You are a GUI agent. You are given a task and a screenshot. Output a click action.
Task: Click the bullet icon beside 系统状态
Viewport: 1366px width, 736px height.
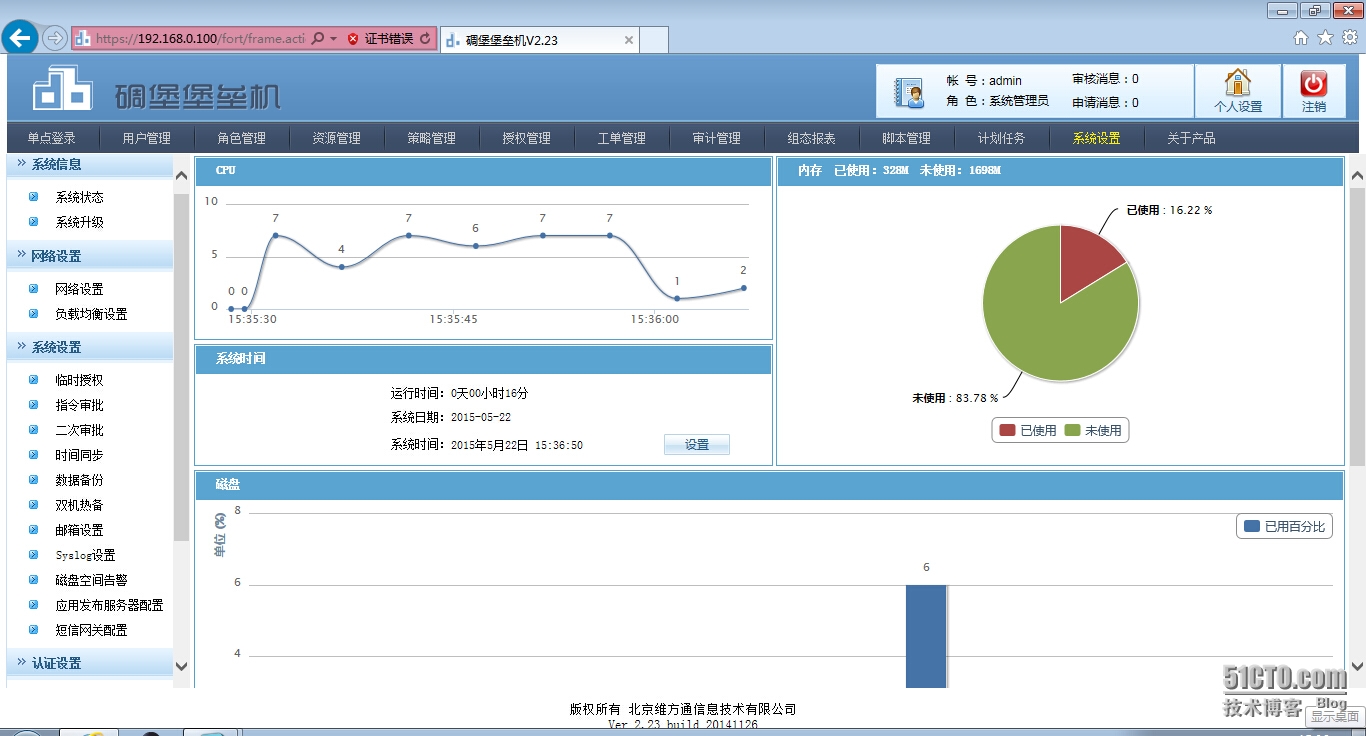(33, 197)
